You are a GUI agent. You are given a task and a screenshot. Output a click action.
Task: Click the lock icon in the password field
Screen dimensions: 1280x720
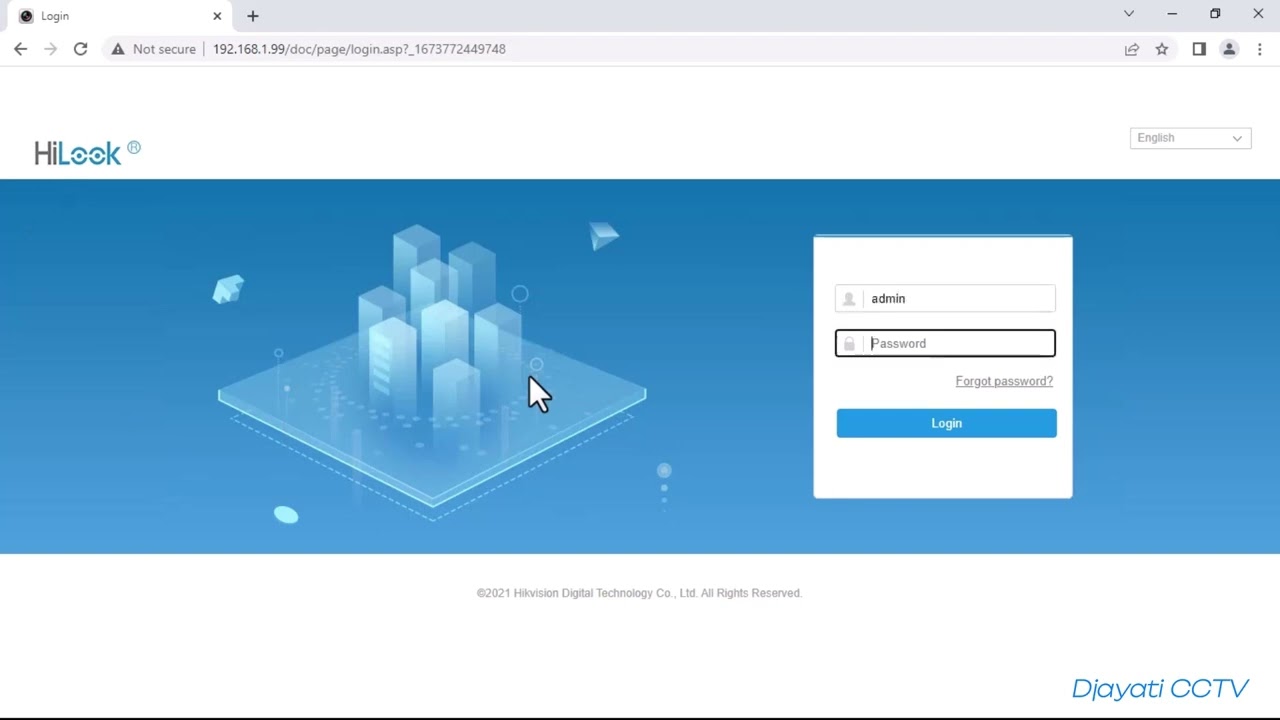(x=849, y=344)
